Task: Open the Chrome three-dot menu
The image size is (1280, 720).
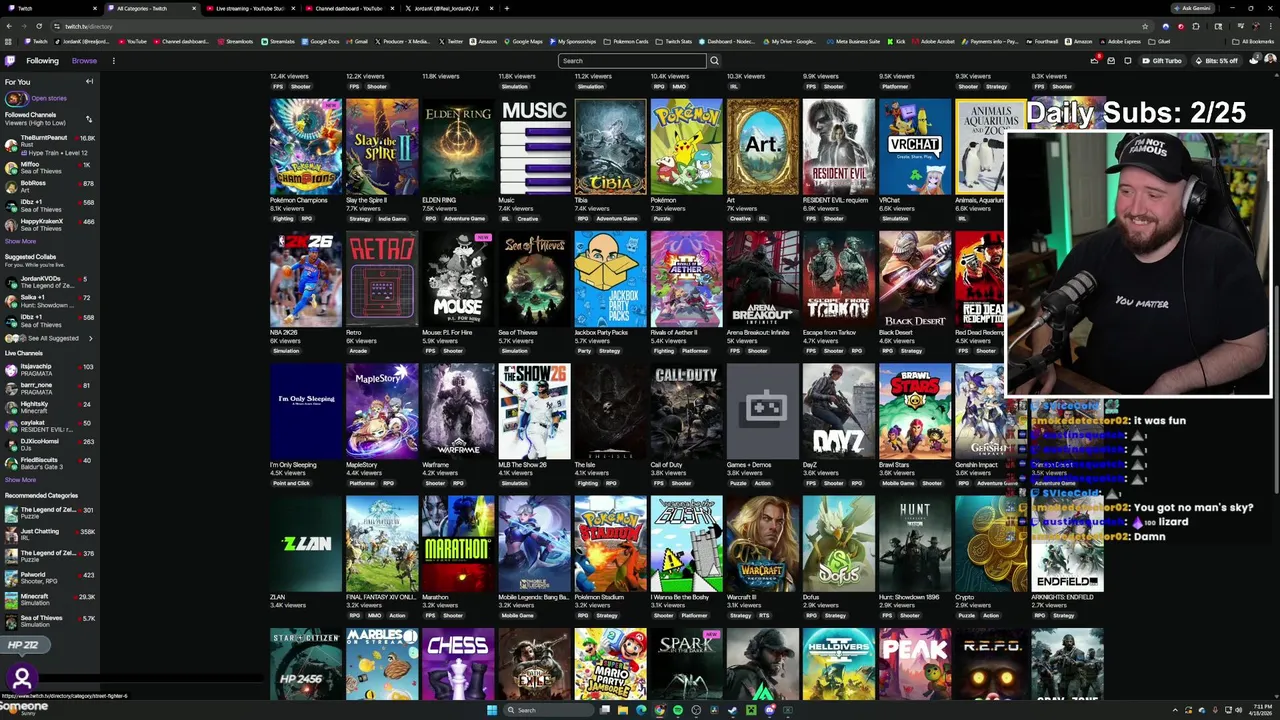Action: 1270,26
